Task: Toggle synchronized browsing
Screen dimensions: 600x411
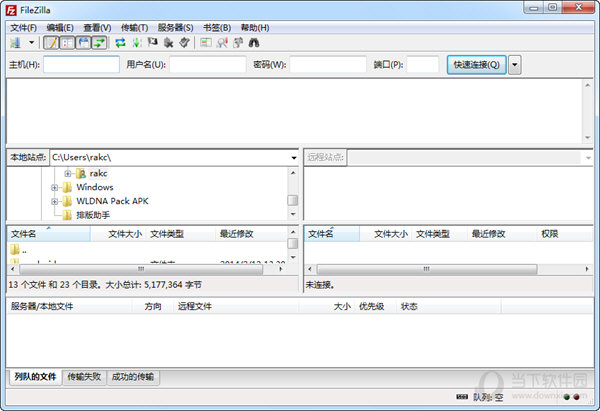Action: (238, 42)
